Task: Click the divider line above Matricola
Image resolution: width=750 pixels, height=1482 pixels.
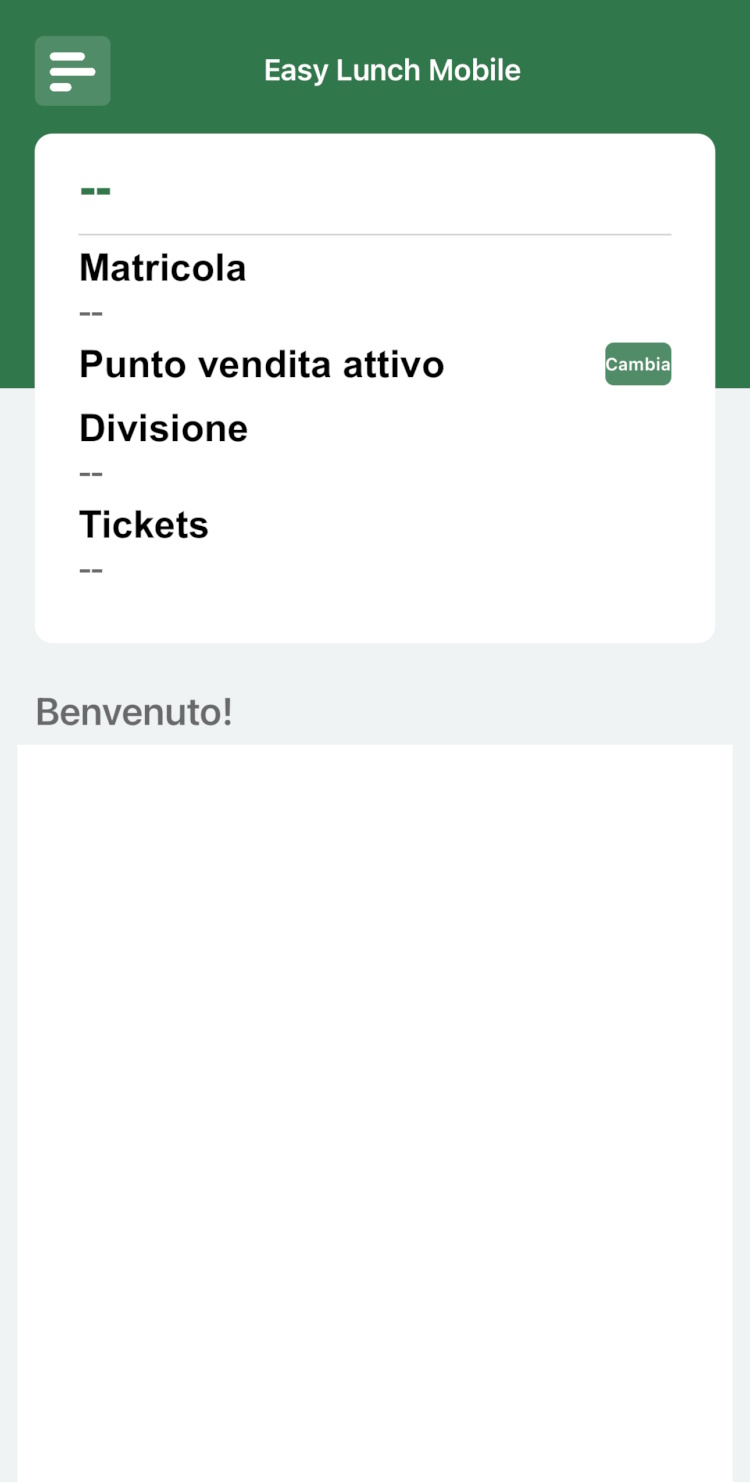Action: click(x=375, y=235)
